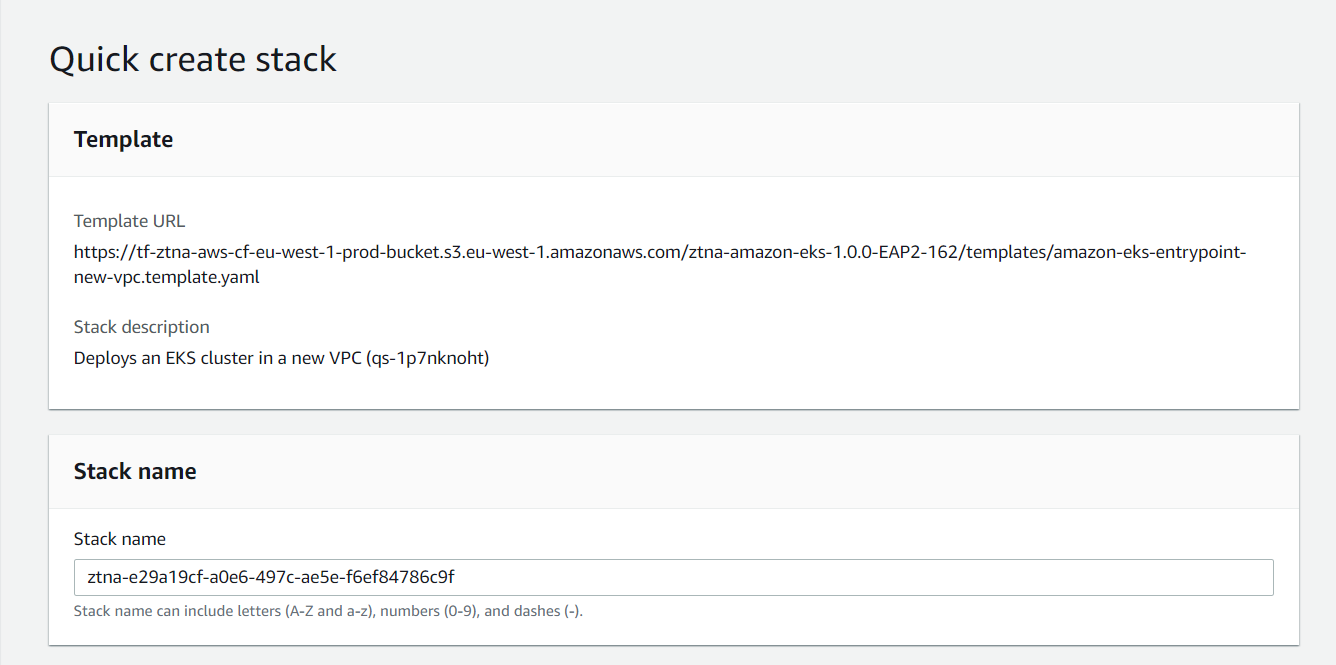Click the 'Quick create stack' page heading

(193, 60)
